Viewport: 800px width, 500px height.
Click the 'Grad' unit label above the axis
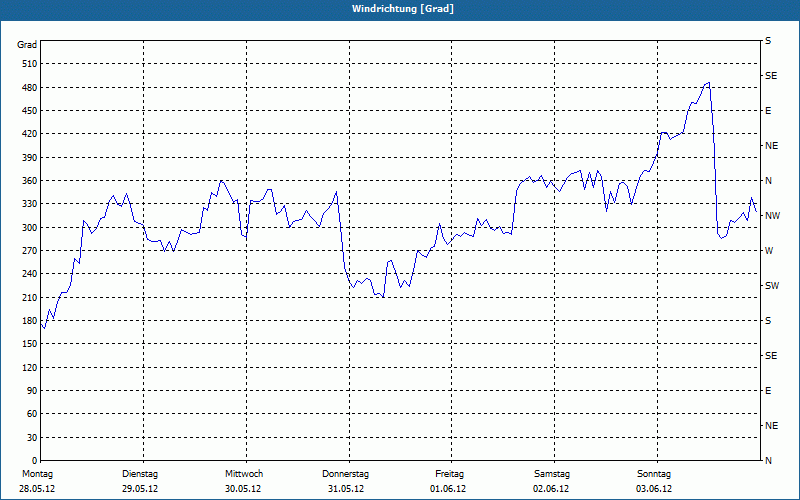(x=27, y=45)
